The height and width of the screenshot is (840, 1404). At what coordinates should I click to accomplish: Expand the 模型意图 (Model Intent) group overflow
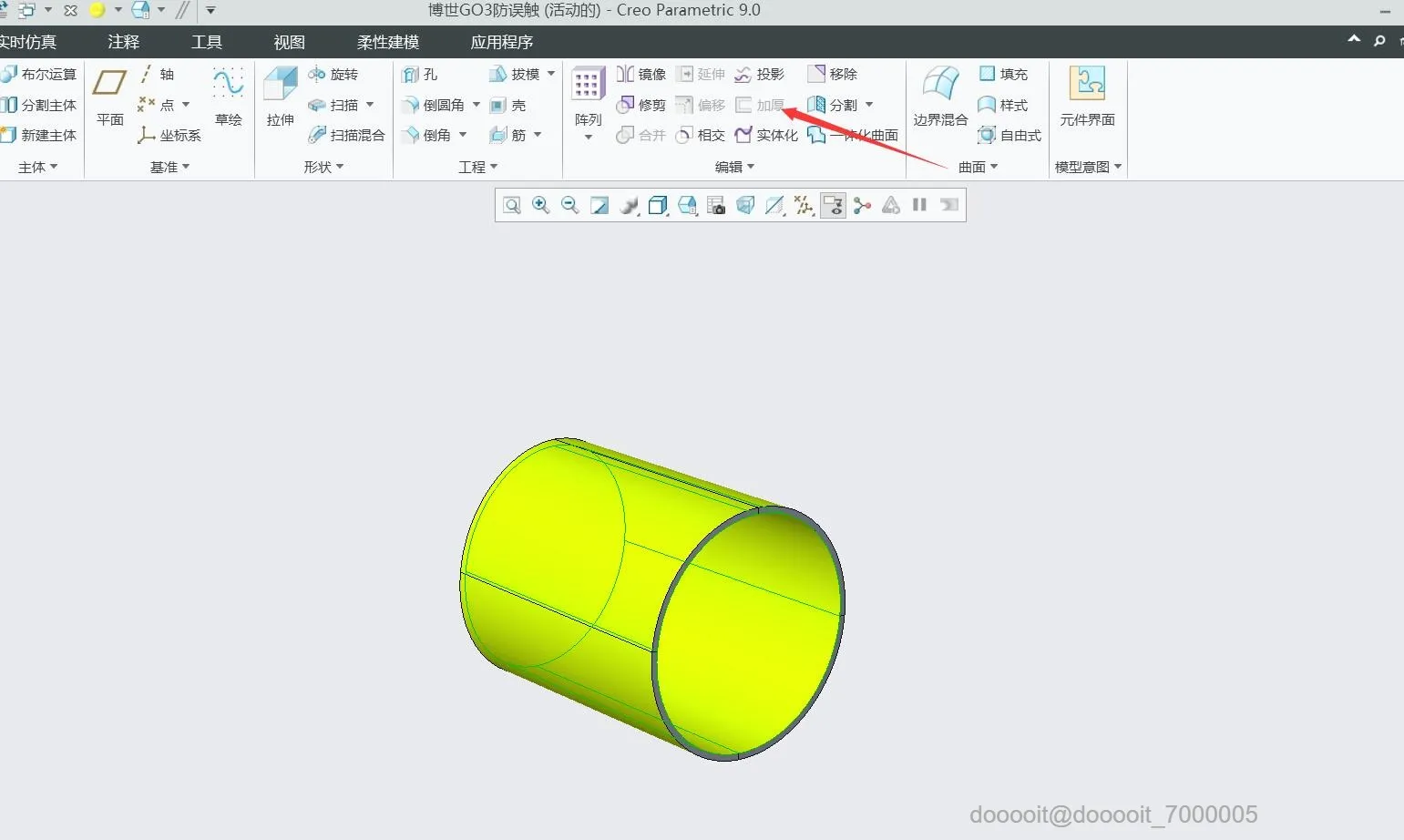point(1089,167)
